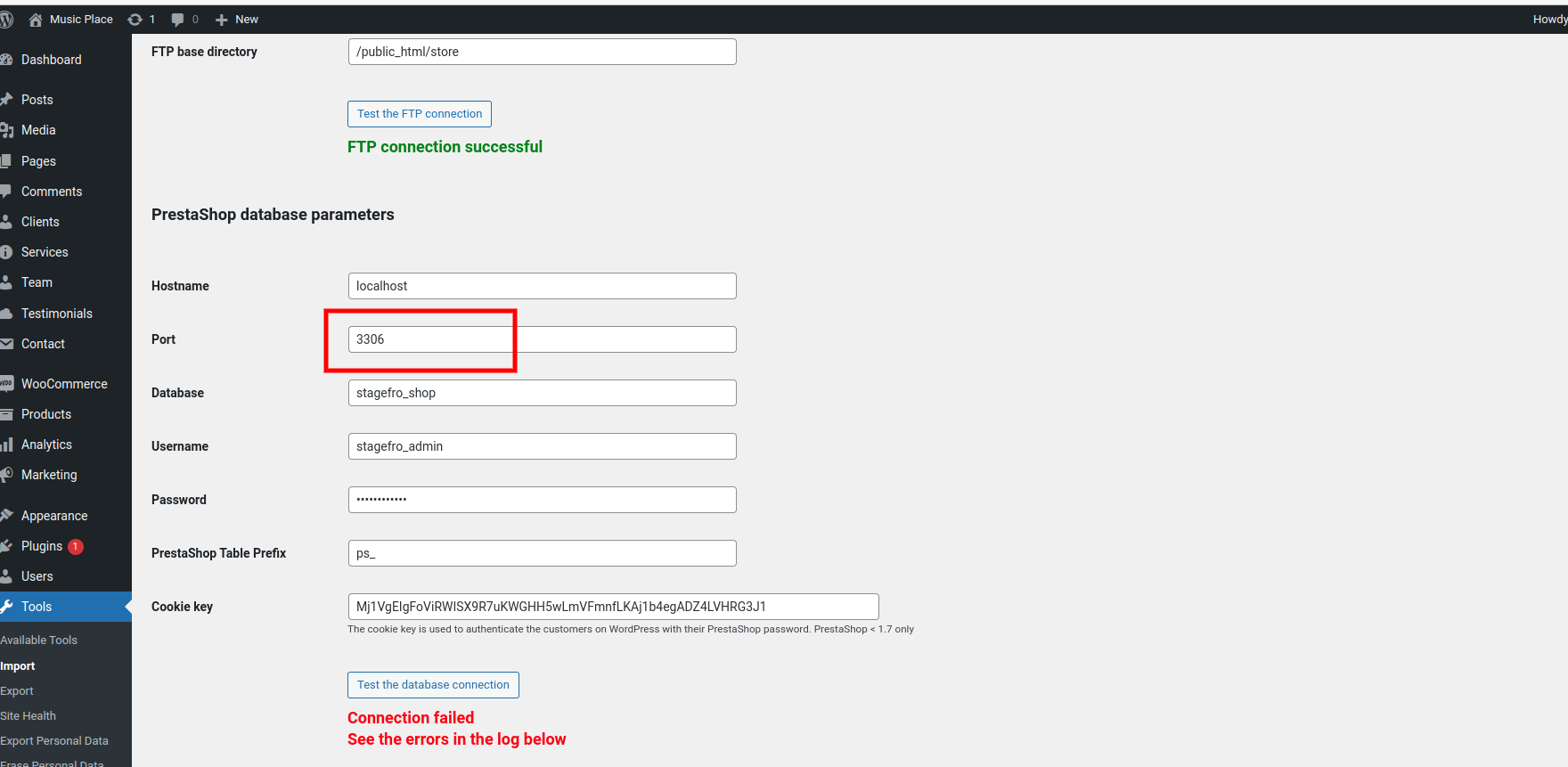Go to the Posts menu

click(x=37, y=100)
